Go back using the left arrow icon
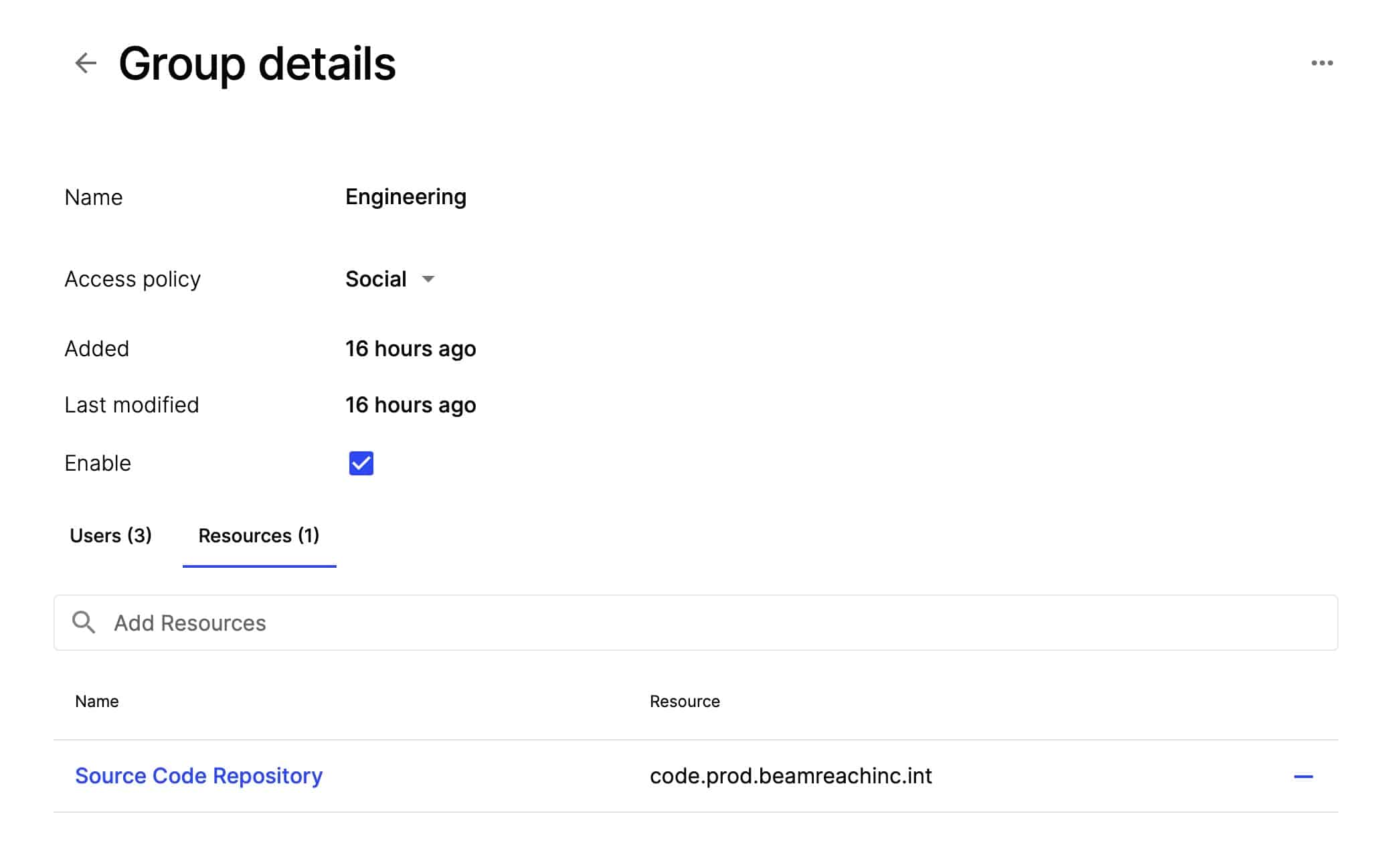The height and width of the screenshot is (849, 1400). [x=86, y=63]
